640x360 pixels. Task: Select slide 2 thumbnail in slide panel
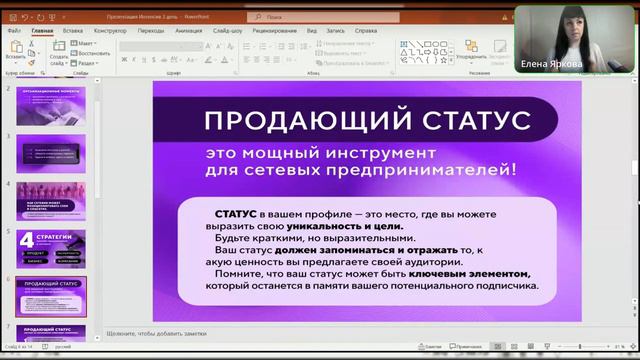click(51, 106)
